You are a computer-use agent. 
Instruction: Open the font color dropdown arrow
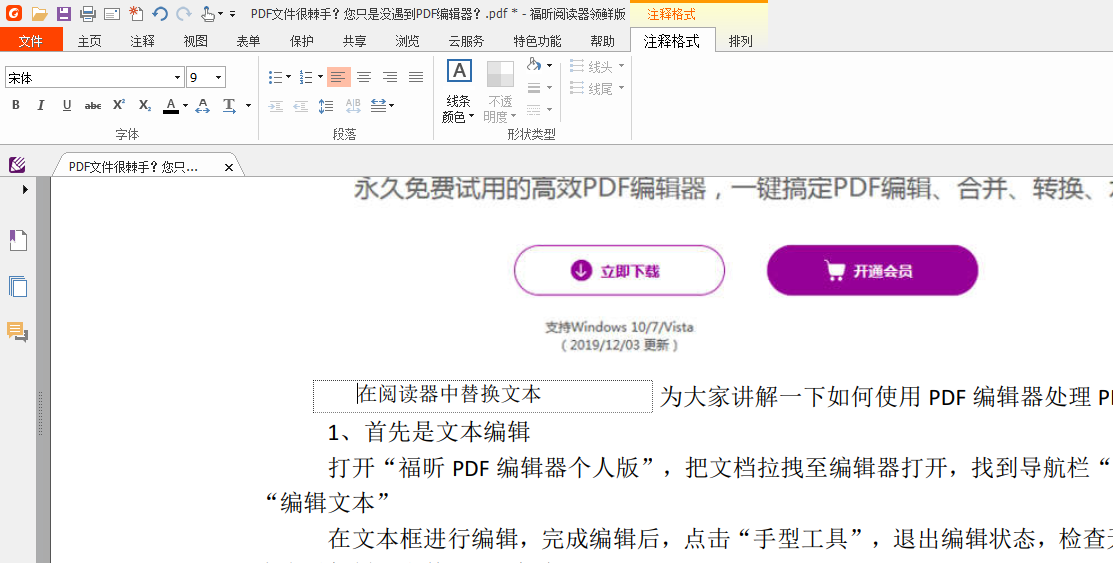tap(185, 106)
